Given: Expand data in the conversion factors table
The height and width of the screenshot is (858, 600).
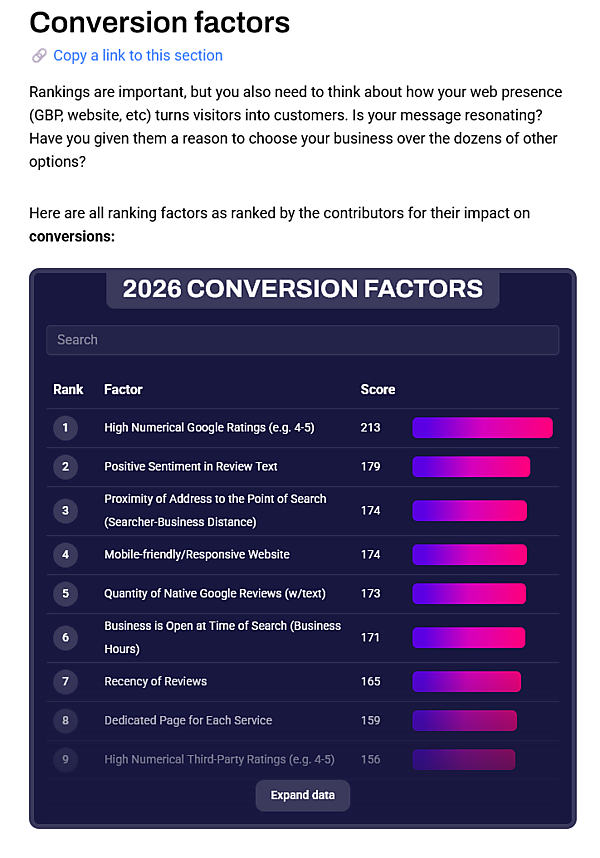Looking at the screenshot, I should (302, 796).
